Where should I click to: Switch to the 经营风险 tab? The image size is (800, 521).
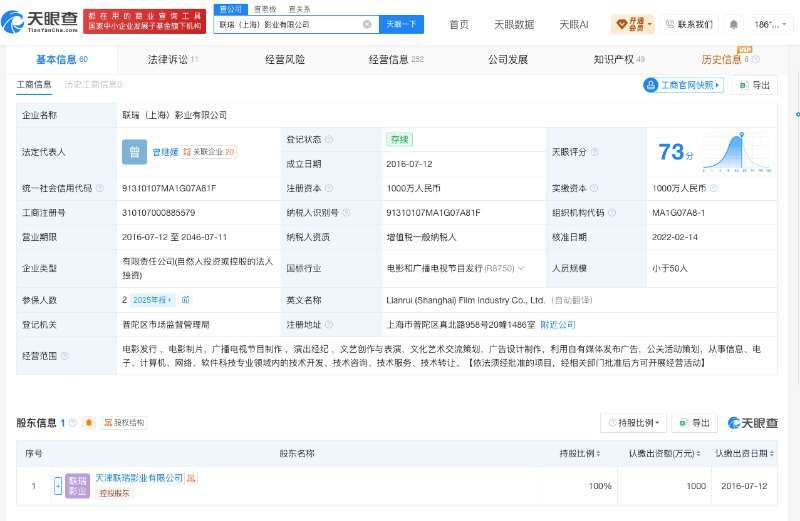[285, 60]
